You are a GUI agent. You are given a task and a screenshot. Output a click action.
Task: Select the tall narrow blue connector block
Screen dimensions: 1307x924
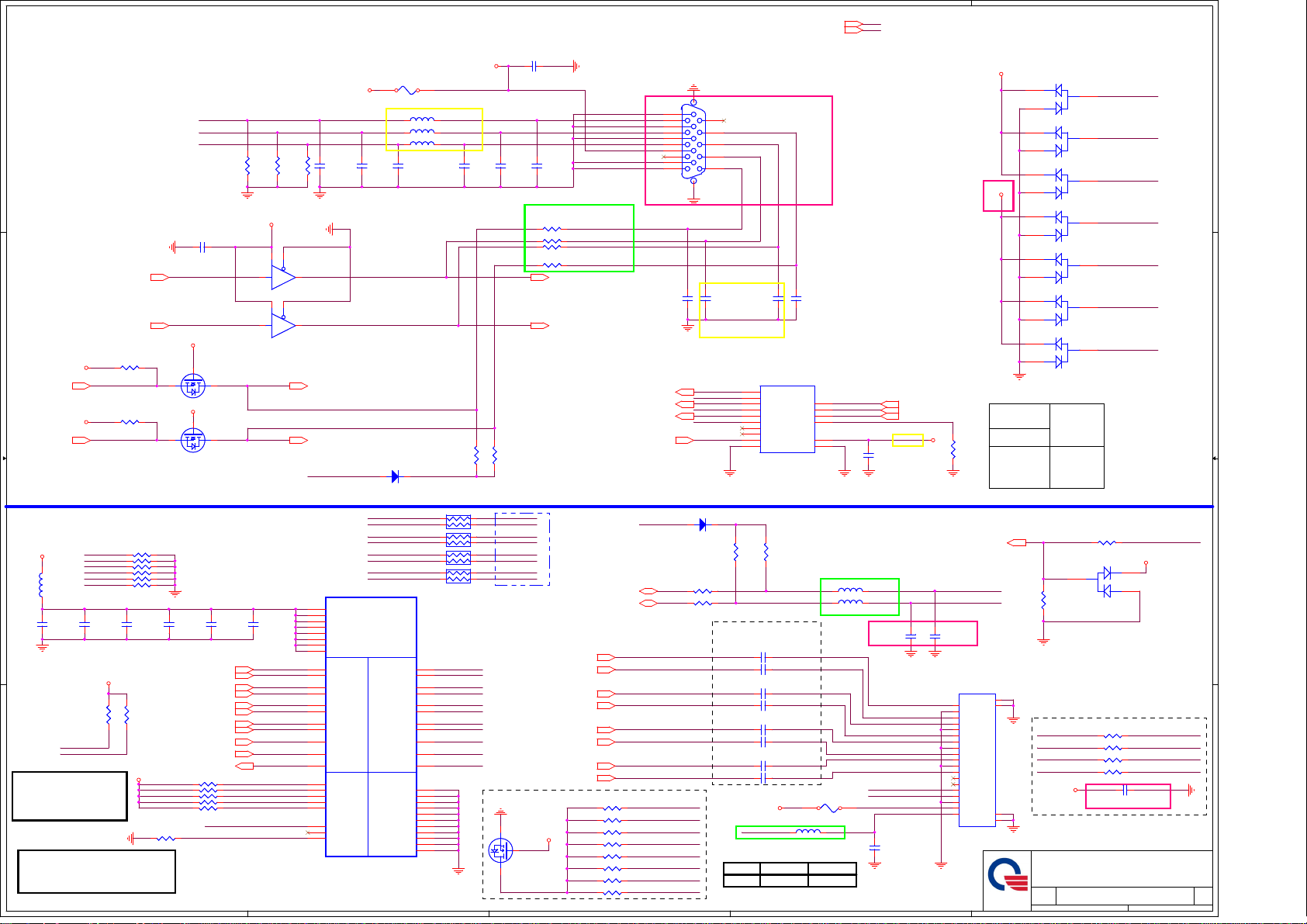[x=977, y=760]
